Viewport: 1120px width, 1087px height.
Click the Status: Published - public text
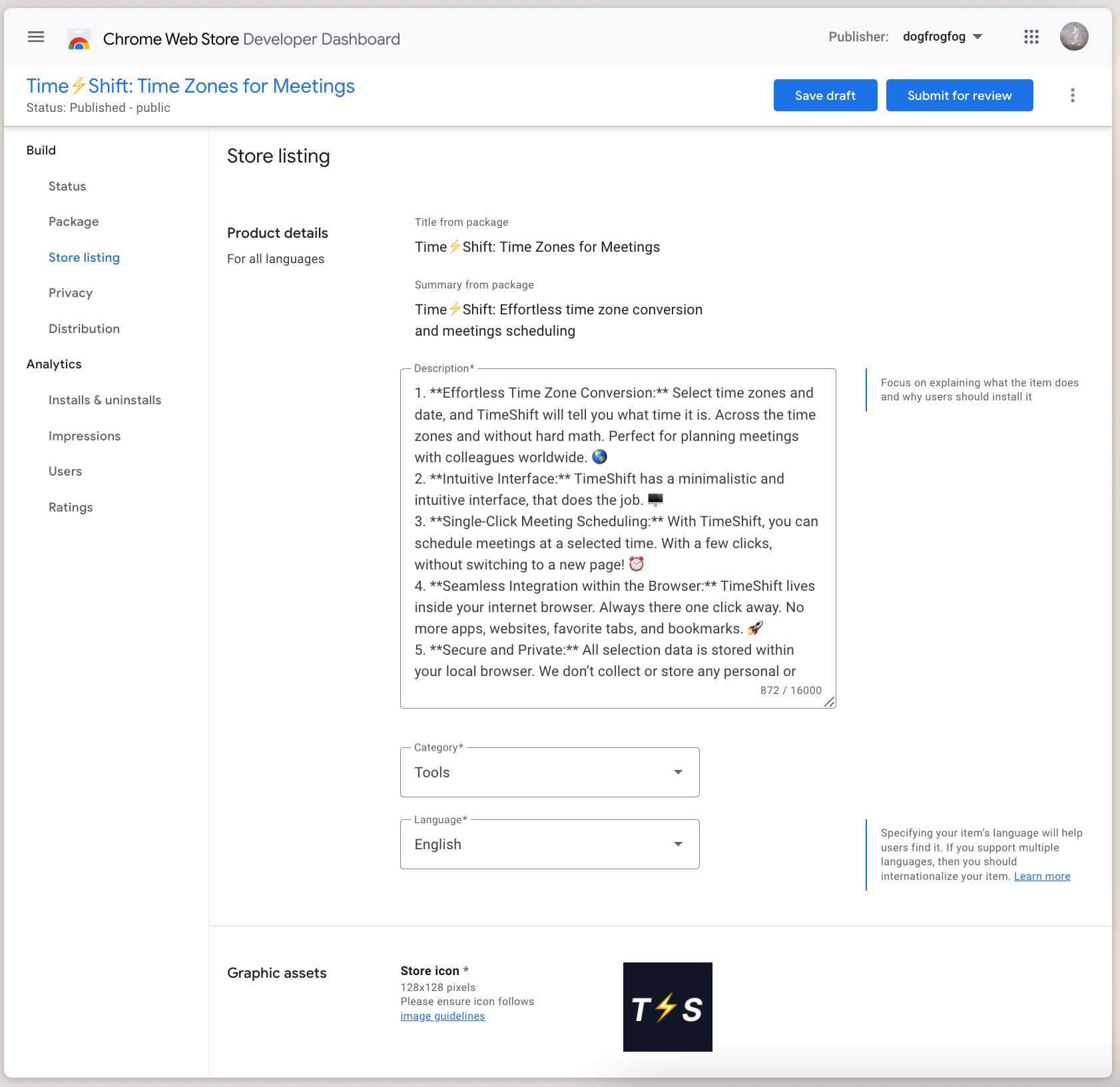[x=99, y=108]
